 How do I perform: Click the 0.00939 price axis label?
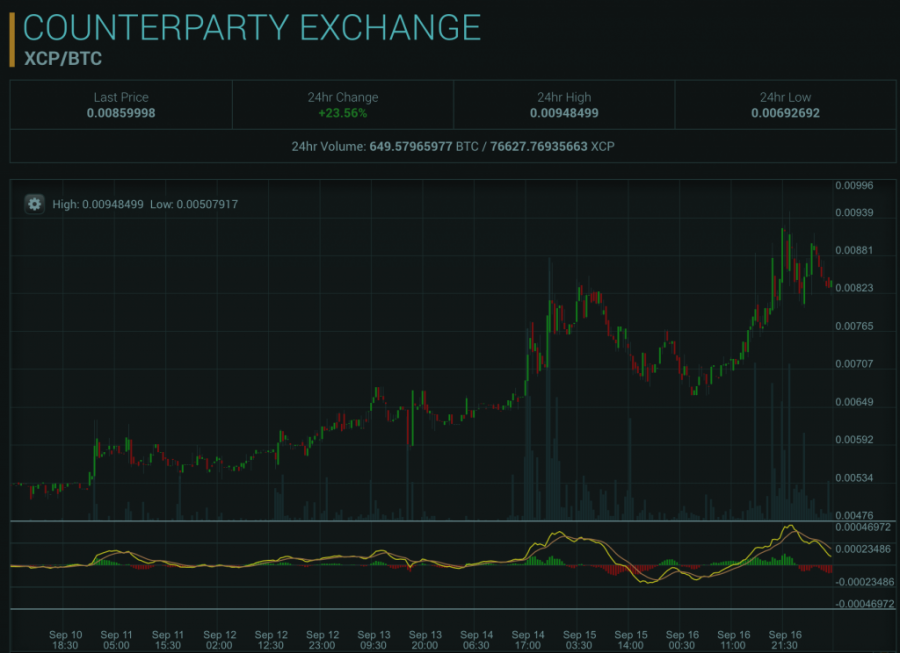pos(854,213)
